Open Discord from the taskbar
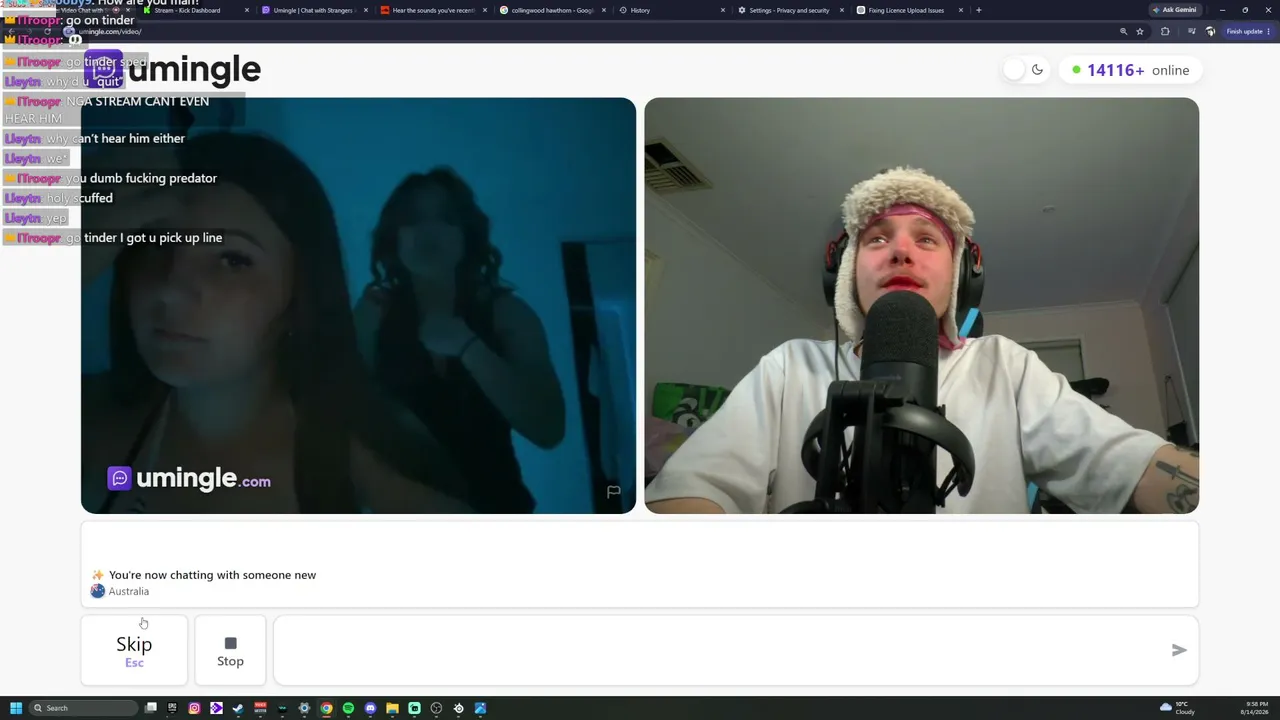 coord(370,708)
